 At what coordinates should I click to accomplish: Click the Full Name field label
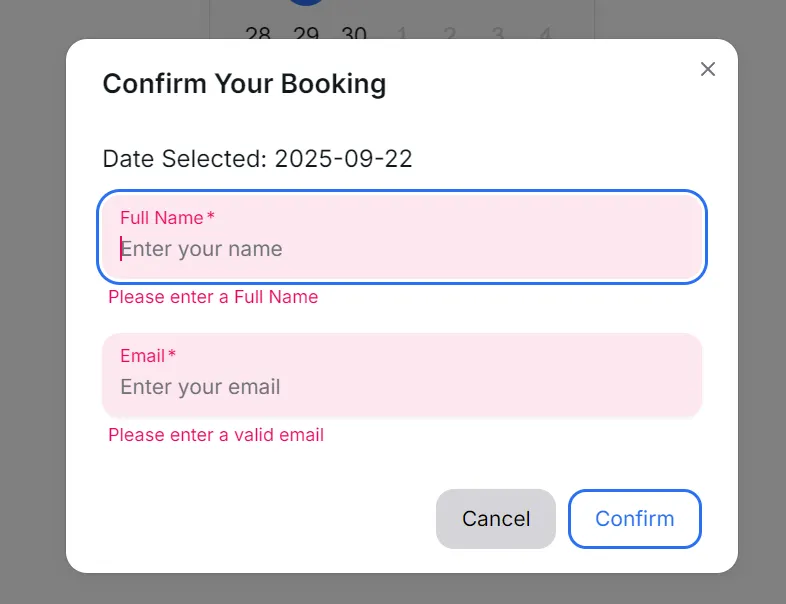[162, 218]
